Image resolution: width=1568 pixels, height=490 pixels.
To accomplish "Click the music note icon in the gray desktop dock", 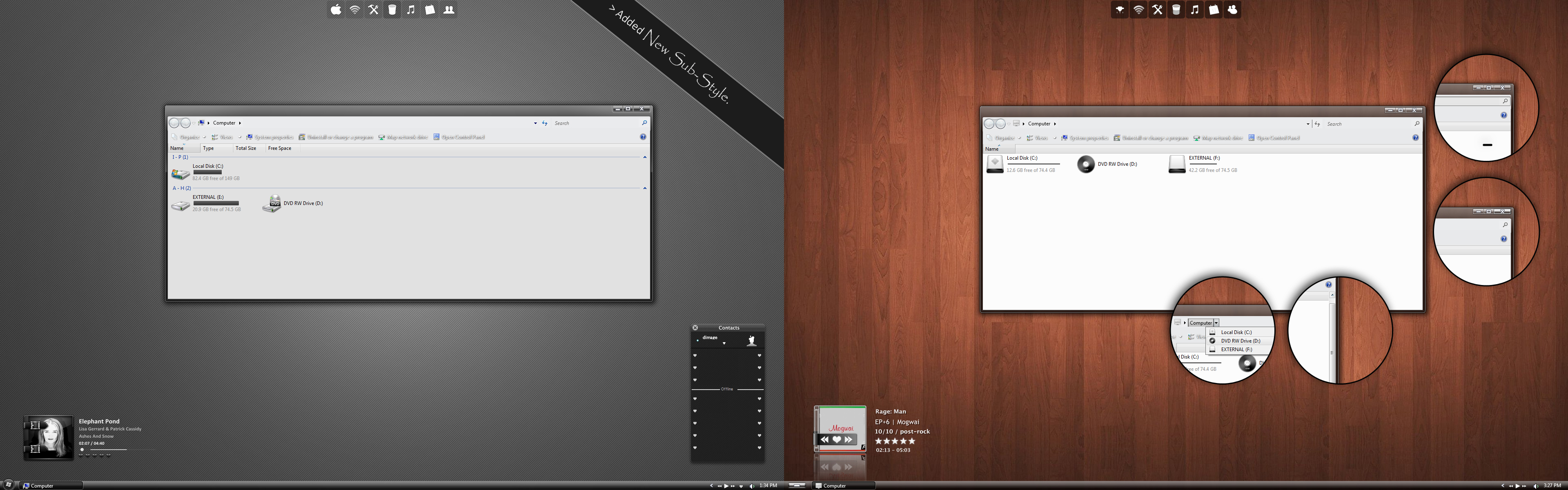I will (412, 10).
